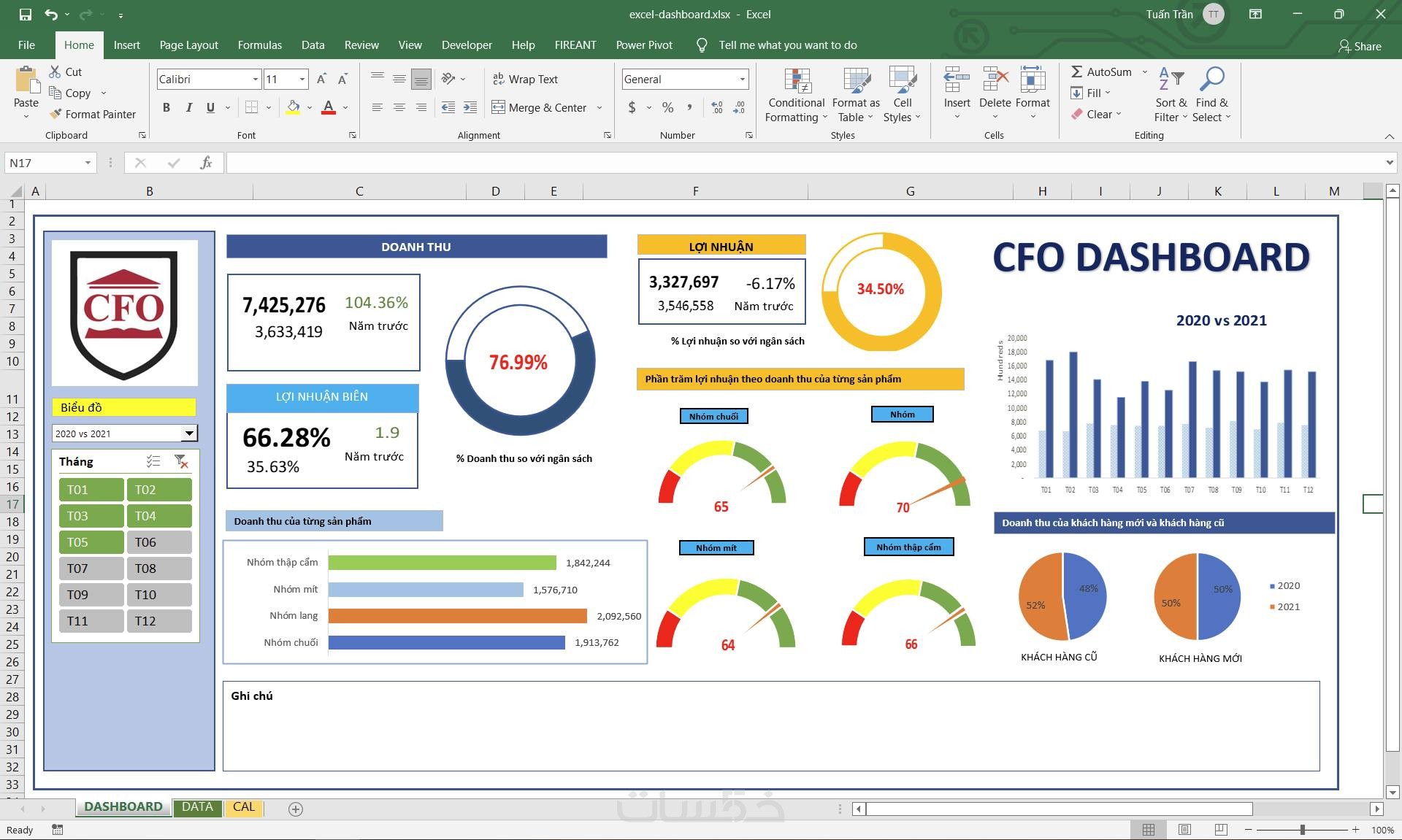Add a new sheet
1402x840 pixels.
click(295, 809)
